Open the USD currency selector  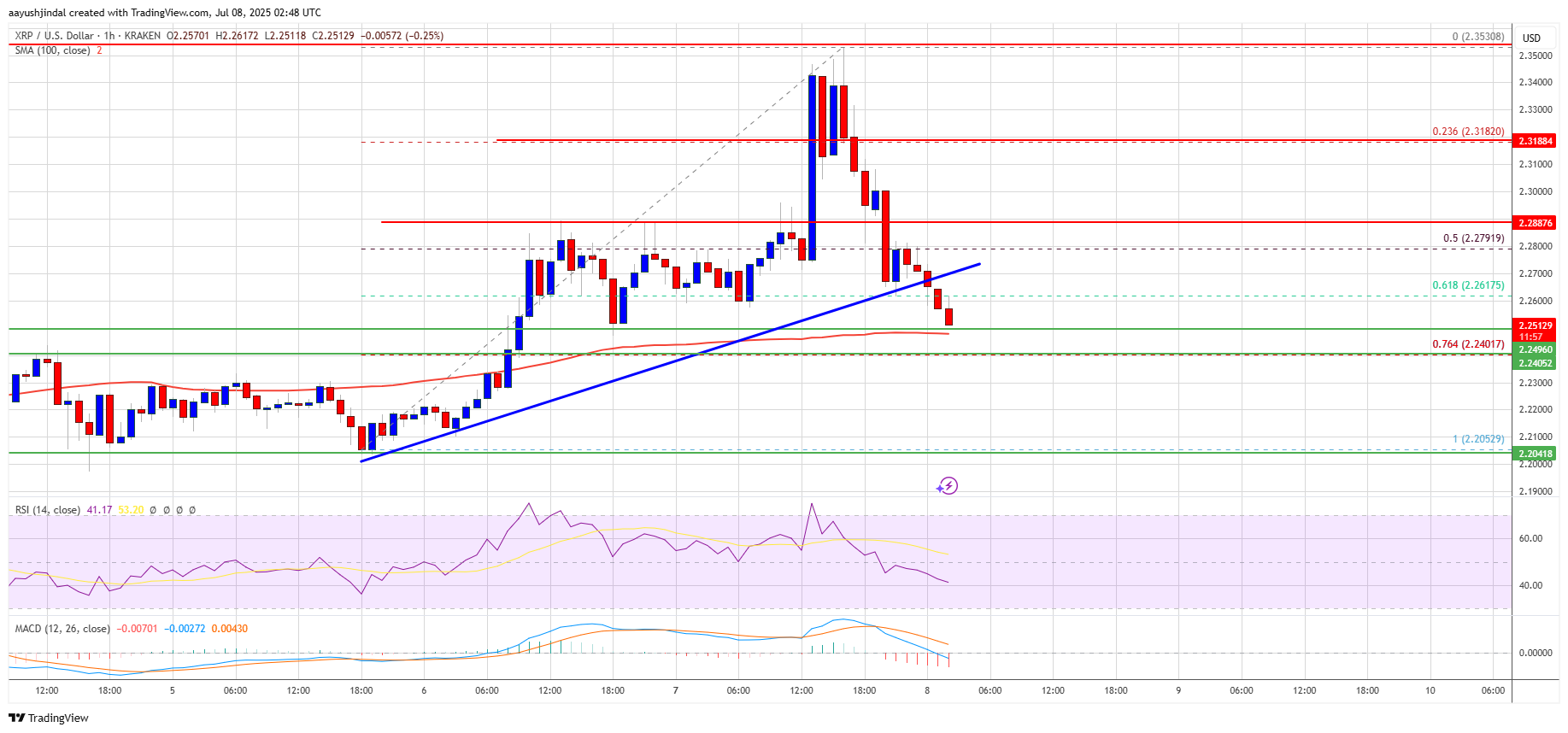click(1531, 38)
